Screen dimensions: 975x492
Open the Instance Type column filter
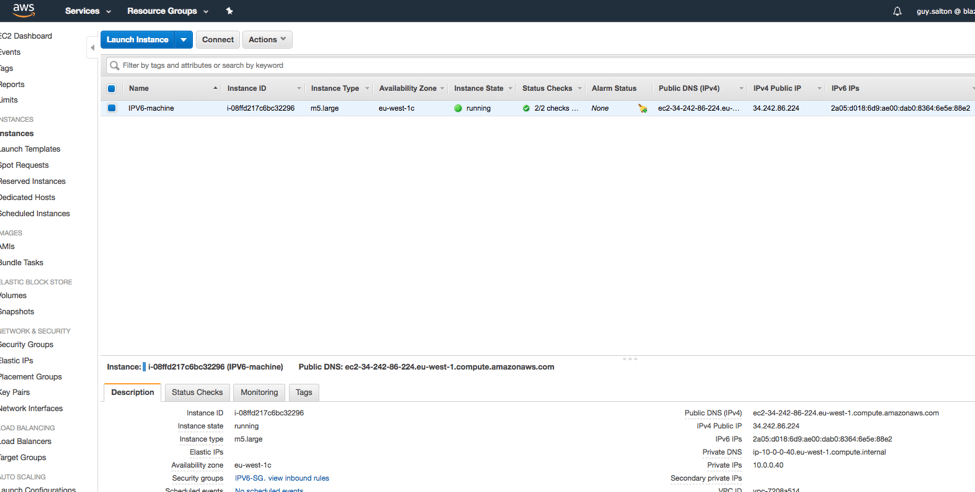click(x=367, y=88)
